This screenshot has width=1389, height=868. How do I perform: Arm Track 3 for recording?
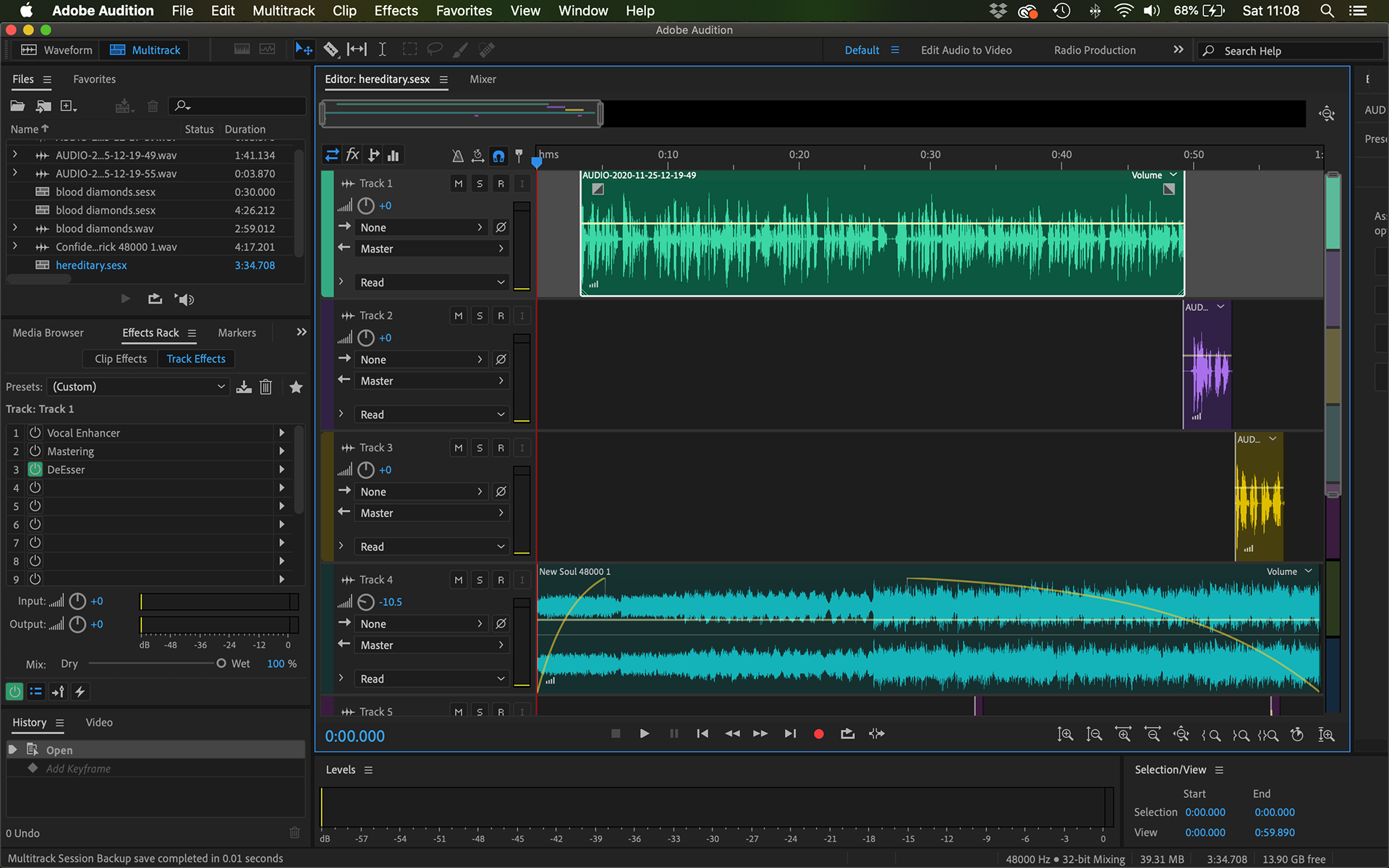[501, 448]
